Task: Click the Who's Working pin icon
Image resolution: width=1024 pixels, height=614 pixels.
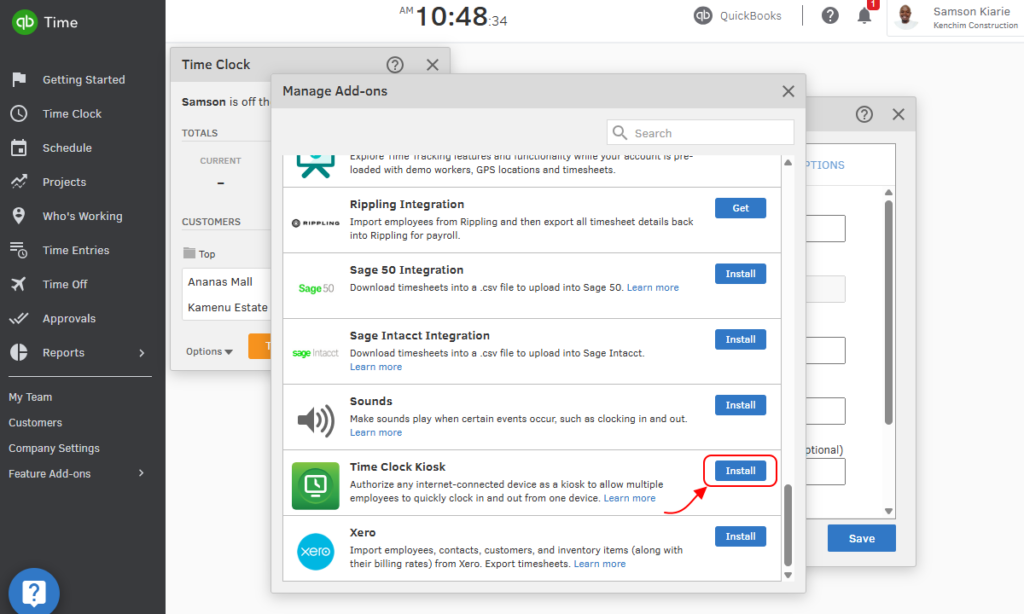Action: [19, 216]
